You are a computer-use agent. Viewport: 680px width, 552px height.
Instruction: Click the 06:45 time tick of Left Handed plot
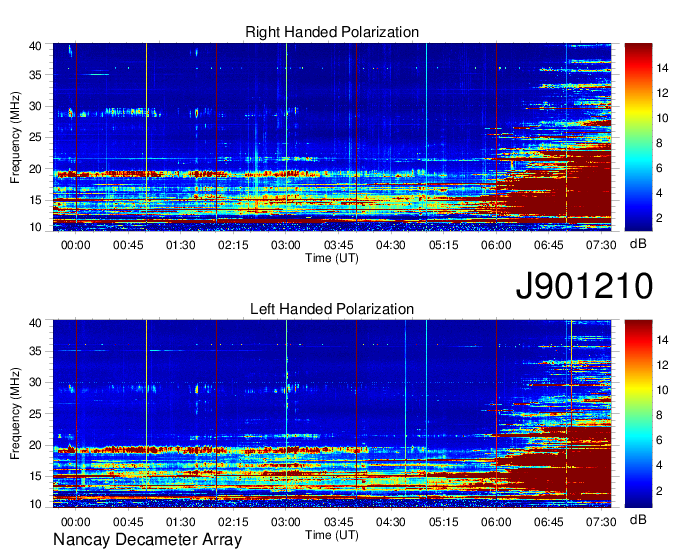[x=549, y=522]
